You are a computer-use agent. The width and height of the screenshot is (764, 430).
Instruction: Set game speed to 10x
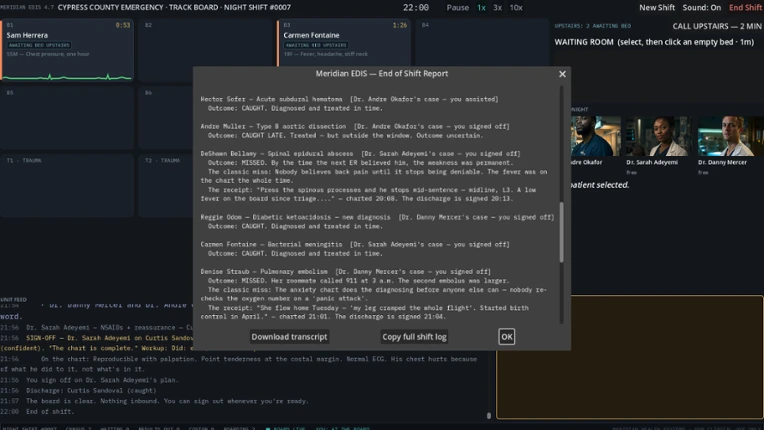click(516, 8)
